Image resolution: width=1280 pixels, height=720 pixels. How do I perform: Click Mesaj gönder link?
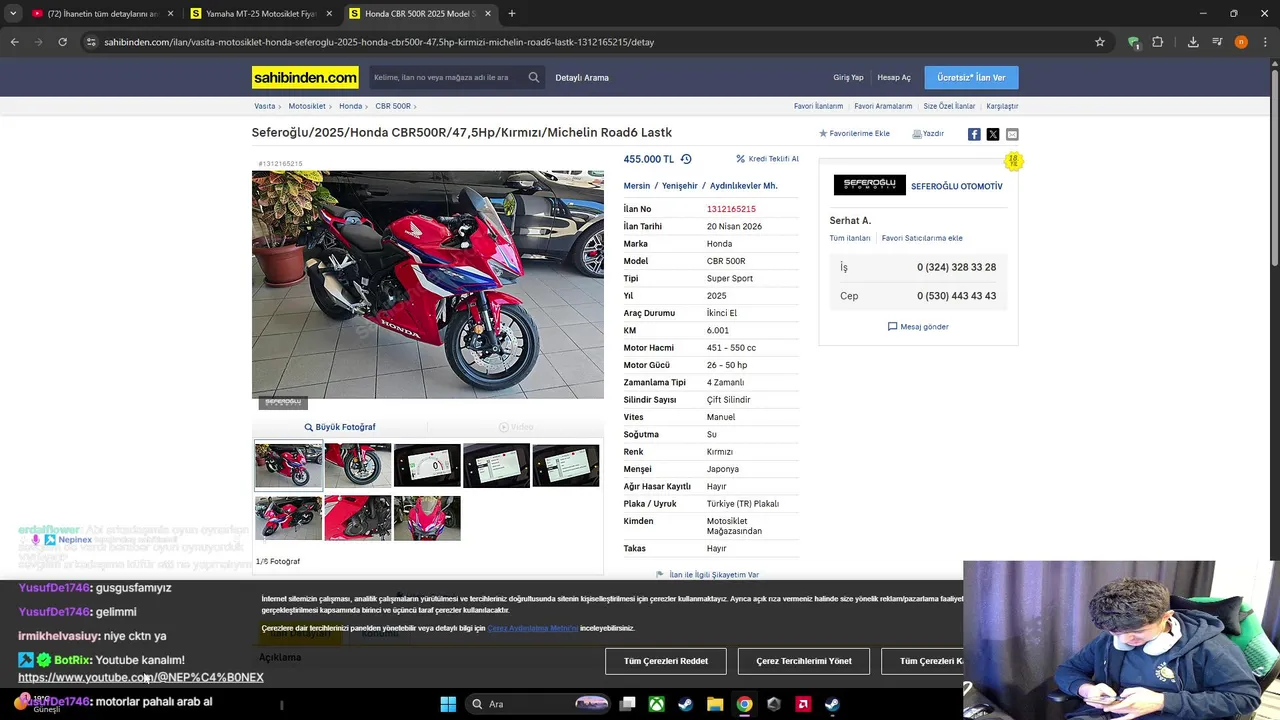918,327
